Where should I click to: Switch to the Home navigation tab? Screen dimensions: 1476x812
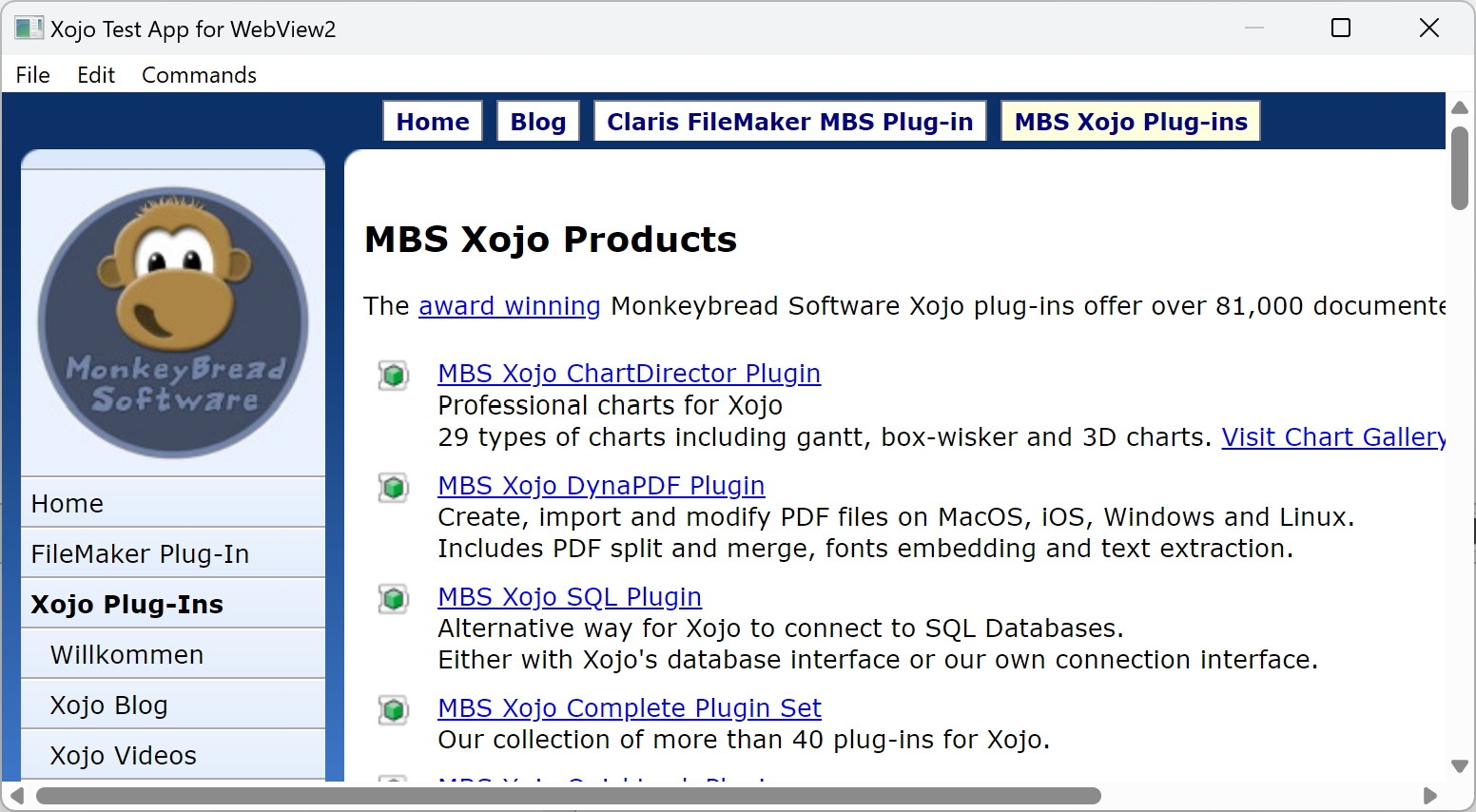coord(432,121)
